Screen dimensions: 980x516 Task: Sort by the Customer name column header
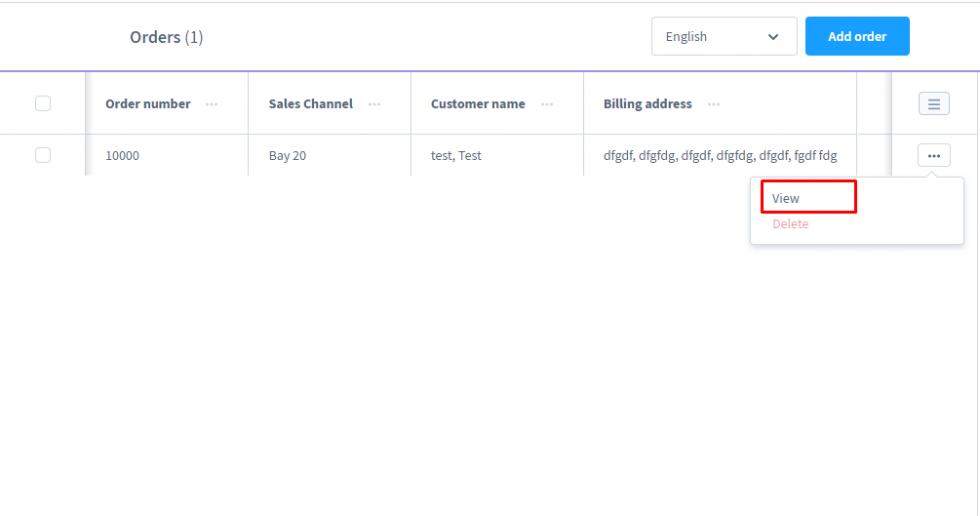pyautogui.click(x=478, y=104)
